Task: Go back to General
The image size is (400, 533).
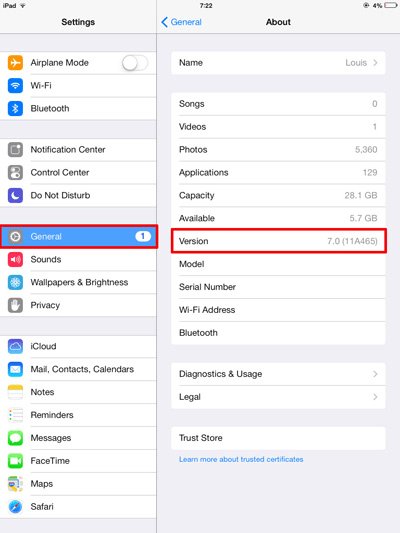Action: coord(181,22)
